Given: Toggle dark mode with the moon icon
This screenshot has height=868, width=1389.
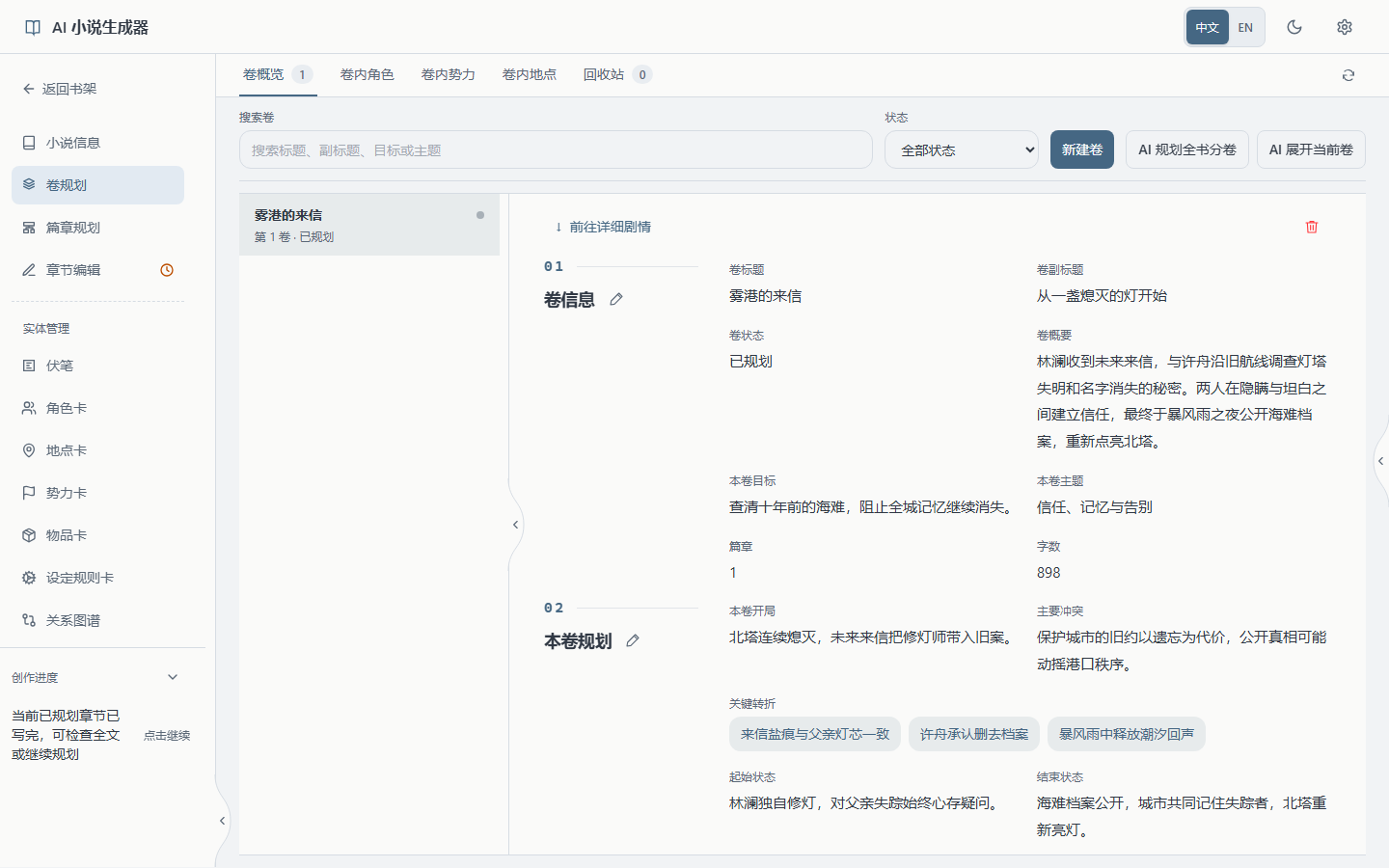Looking at the screenshot, I should tap(1294, 27).
